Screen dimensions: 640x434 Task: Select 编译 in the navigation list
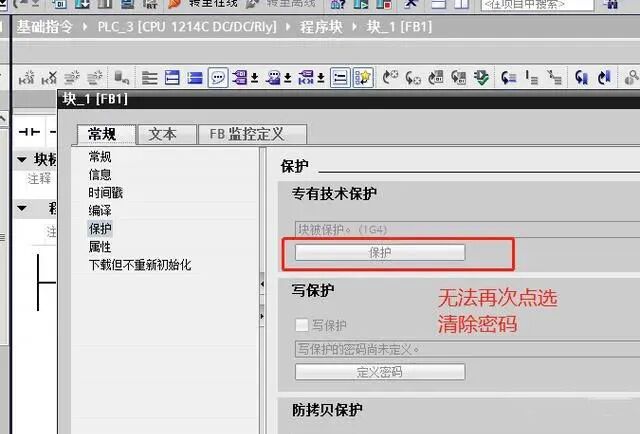coord(100,211)
